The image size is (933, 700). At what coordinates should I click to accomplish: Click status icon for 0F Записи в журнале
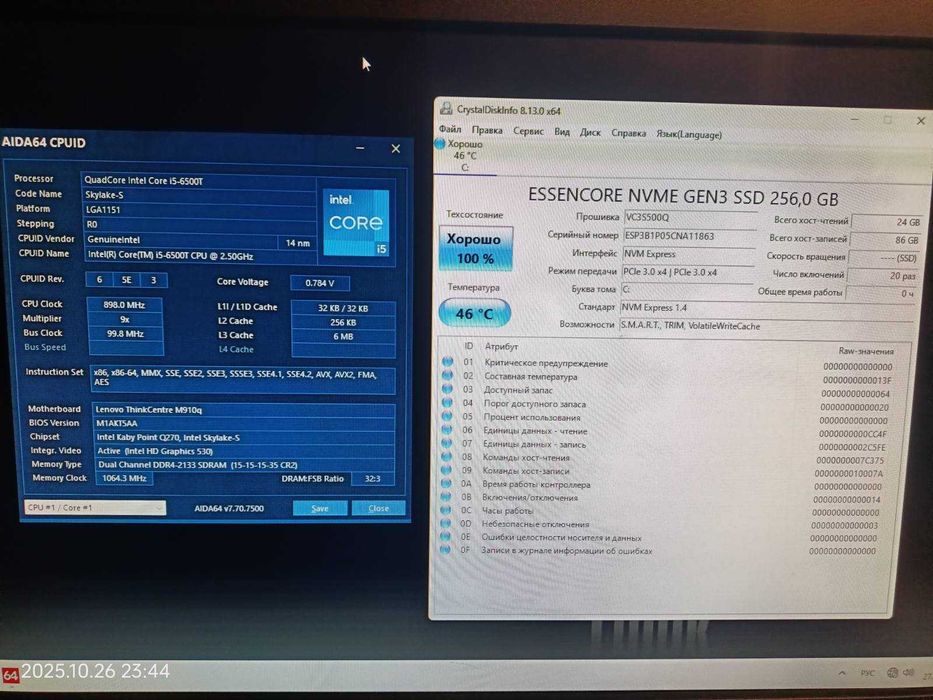click(x=444, y=549)
